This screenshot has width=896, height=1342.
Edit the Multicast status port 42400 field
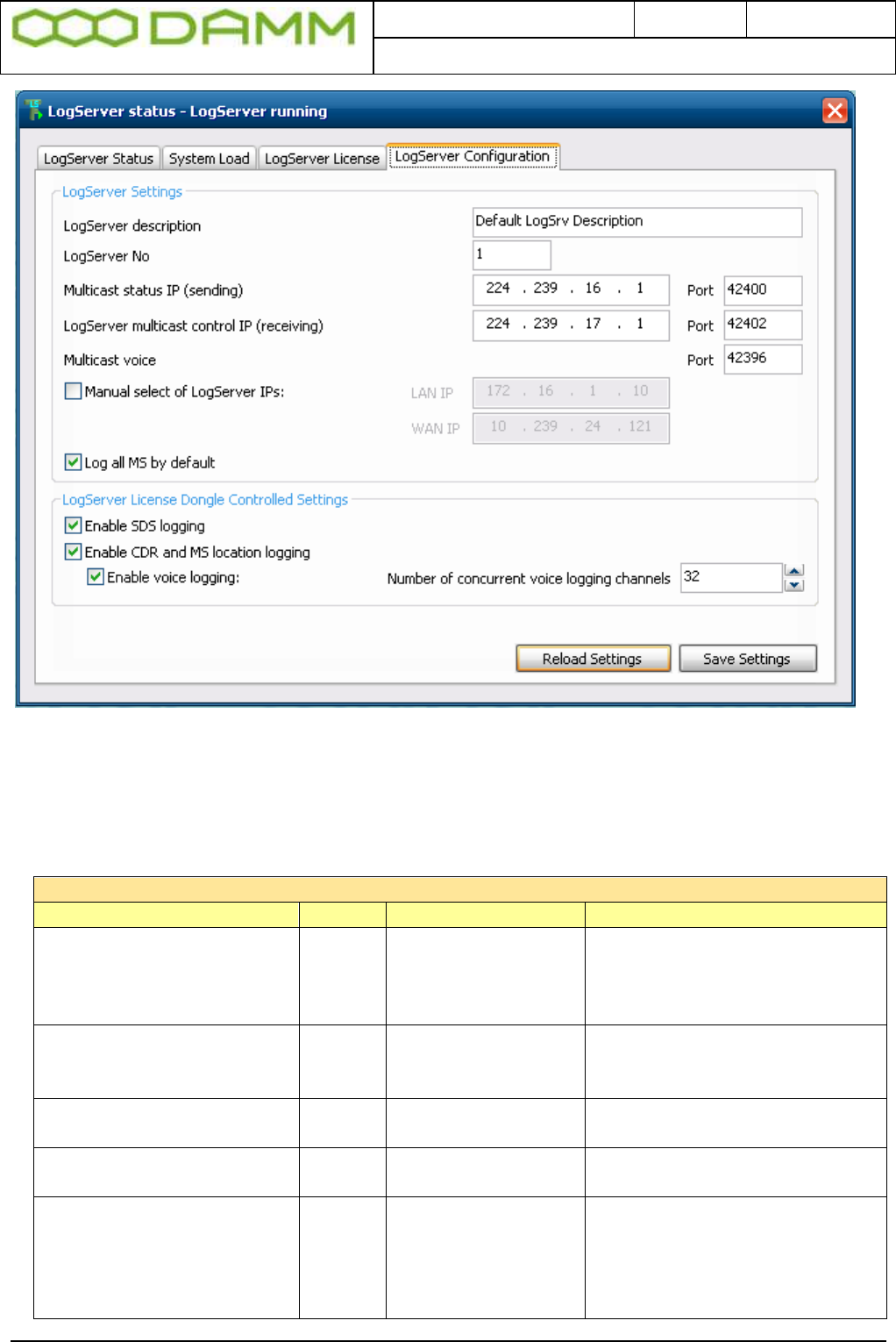coord(763,290)
